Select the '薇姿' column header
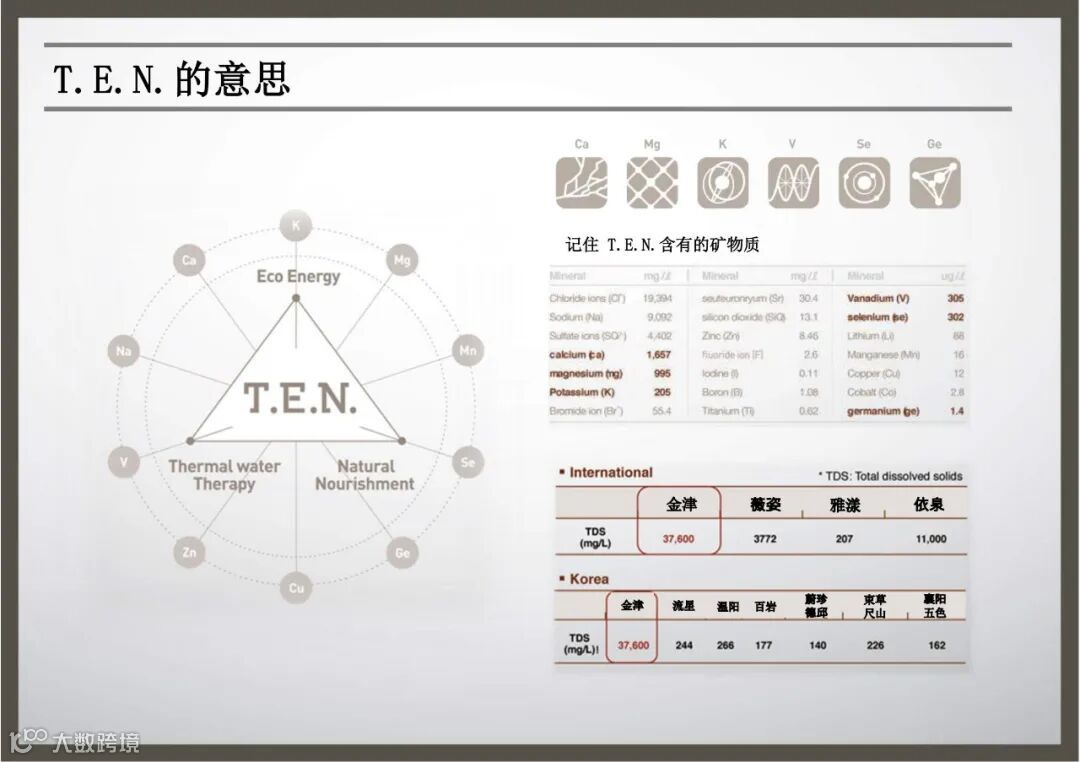 [765, 504]
